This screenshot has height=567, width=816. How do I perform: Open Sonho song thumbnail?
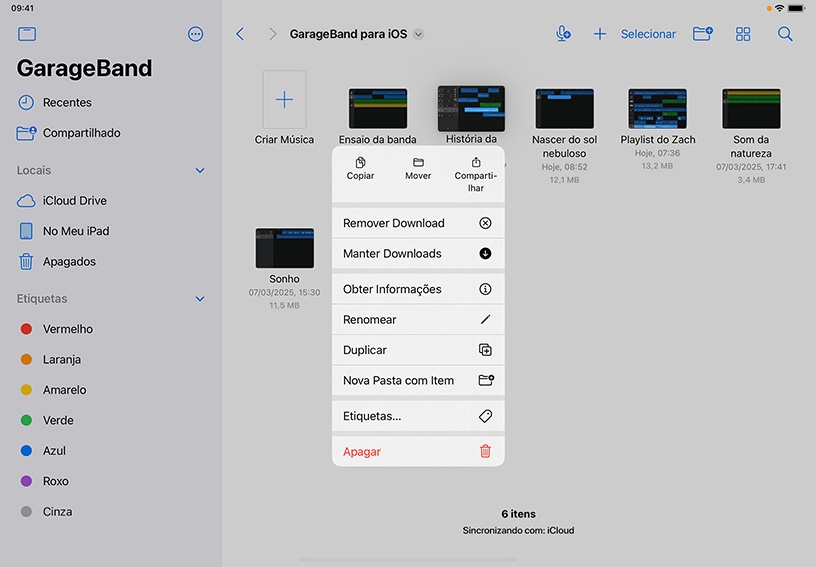pyautogui.click(x=285, y=248)
